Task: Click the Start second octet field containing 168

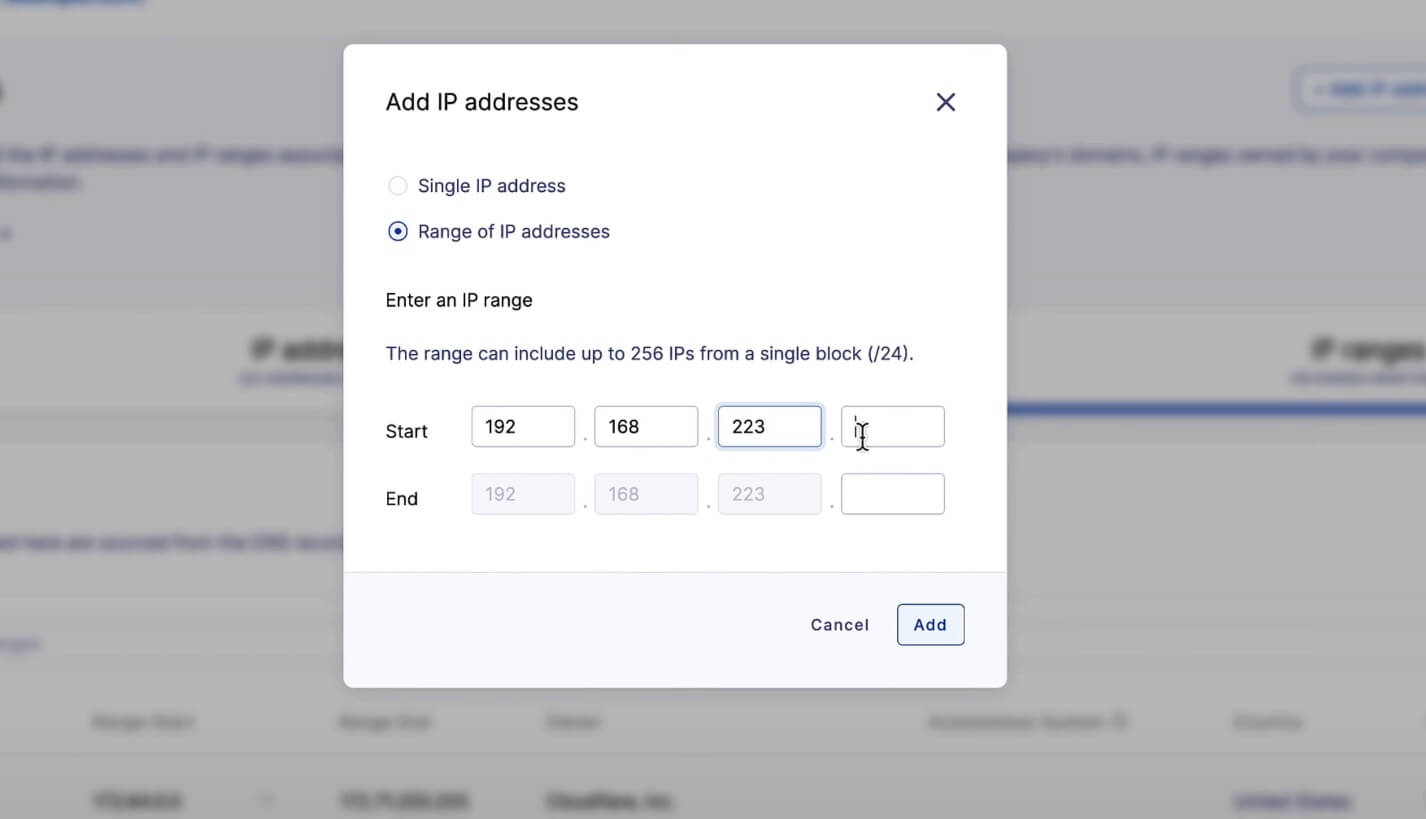Action: [646, 427]
